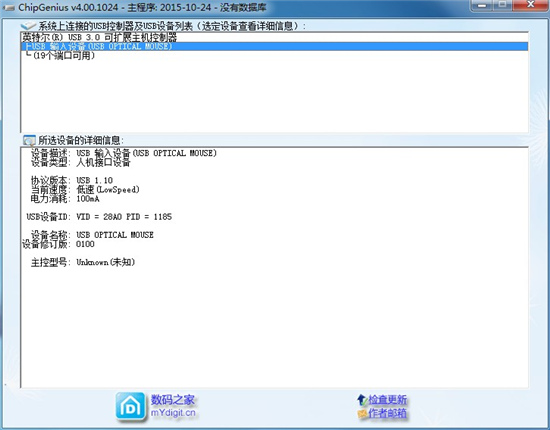Open the 数码之家 site link
550x430 pixels.
[172, 399]
